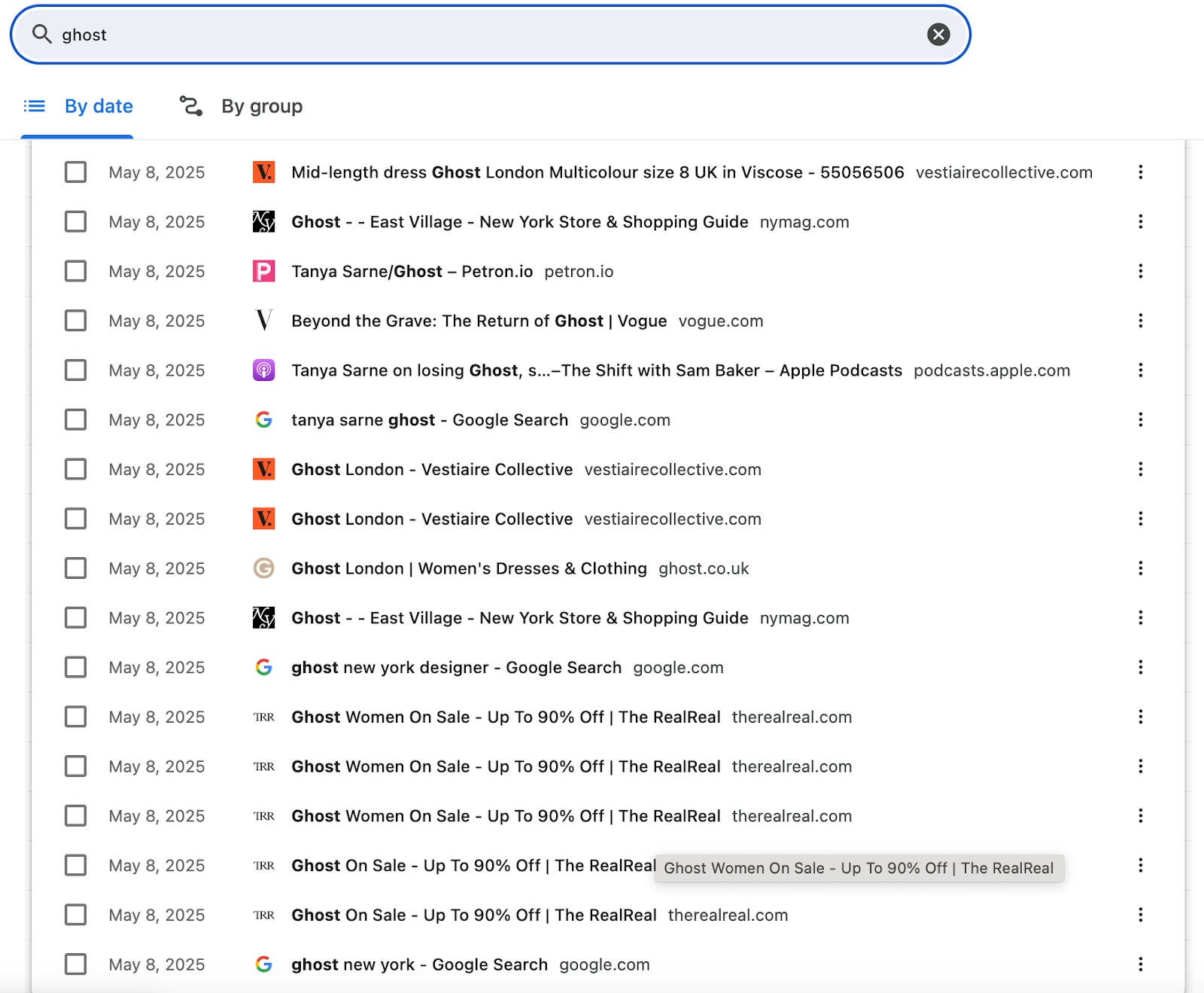The width and height of the screenshot is (1204, 993).
Task: Click the Vogue V favicon
Action: (263, 321)
